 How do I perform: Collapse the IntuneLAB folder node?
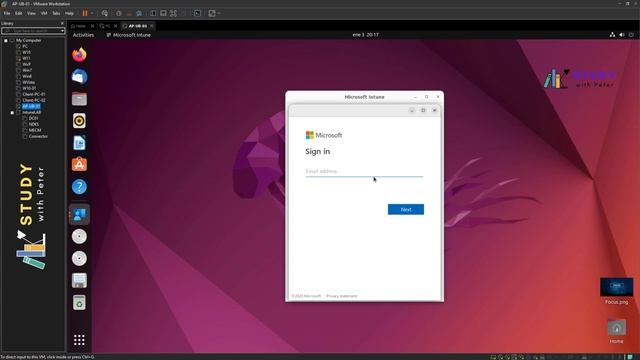tap(12, 112)
